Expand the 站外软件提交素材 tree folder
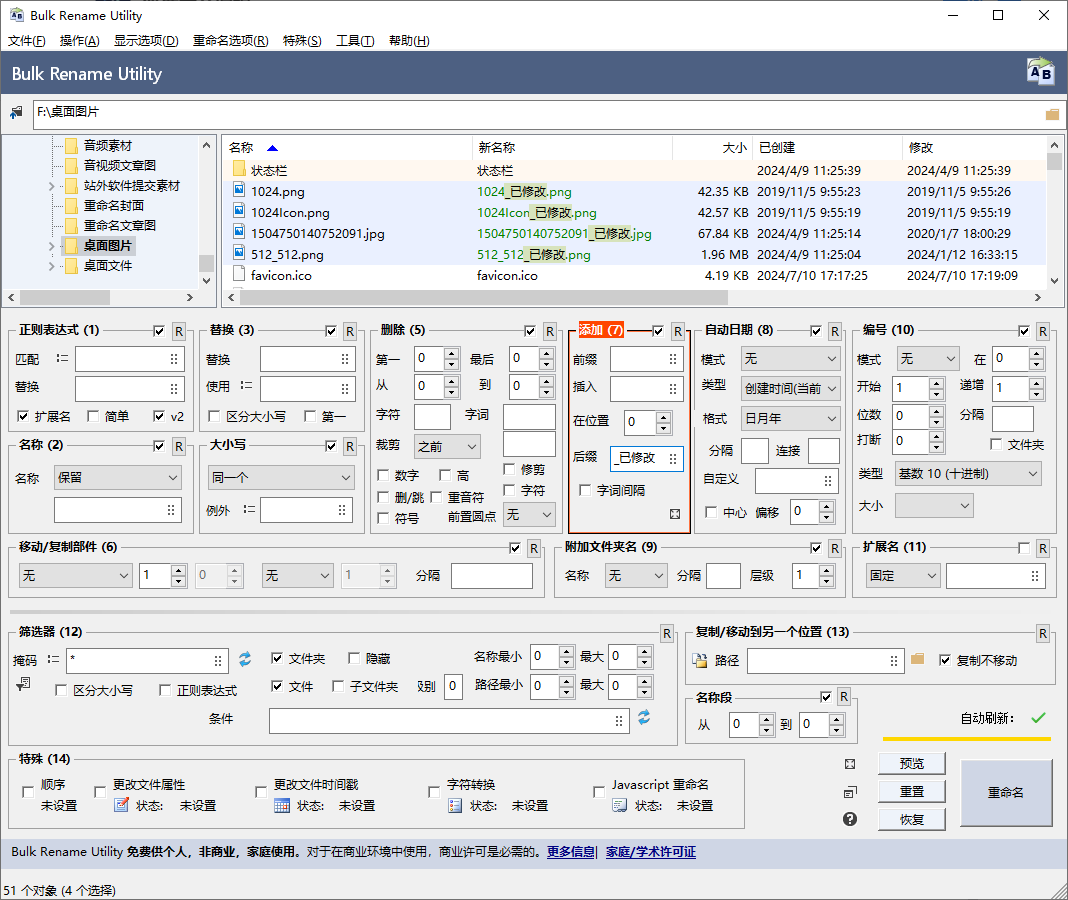1068x900 pixels. point(52,186)
